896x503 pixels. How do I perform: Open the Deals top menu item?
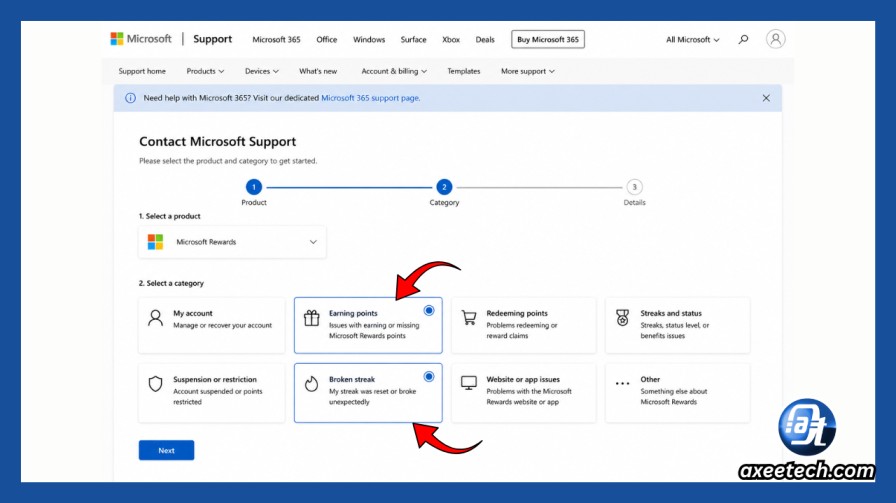[x=485, y=39]
